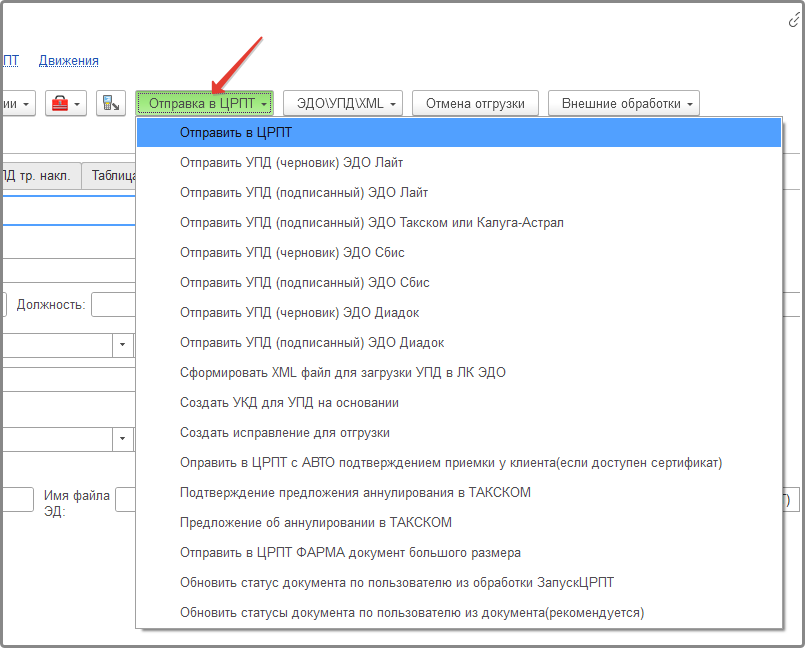Open the ЭДО\УПД\XML dropdown button
The image size is (805, 648).
(343, 104)
